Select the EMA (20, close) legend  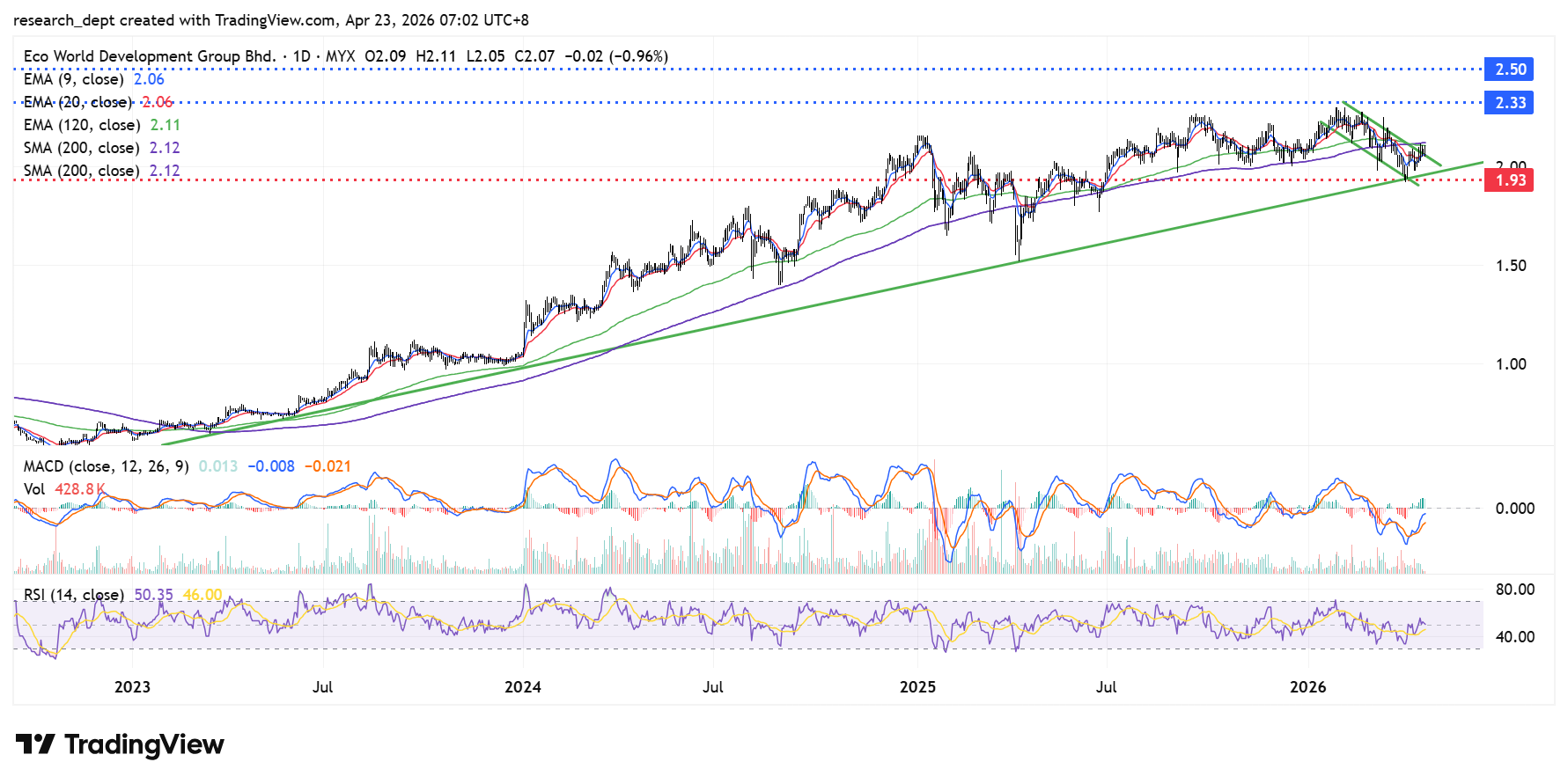(x=77, y=102)
